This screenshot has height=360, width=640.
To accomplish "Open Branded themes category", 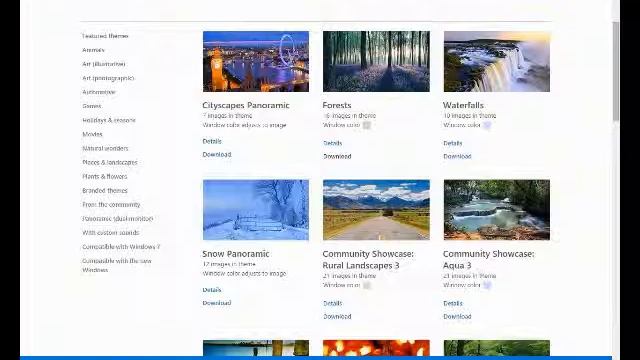I will pyautogui.click(x=105, y=191).
